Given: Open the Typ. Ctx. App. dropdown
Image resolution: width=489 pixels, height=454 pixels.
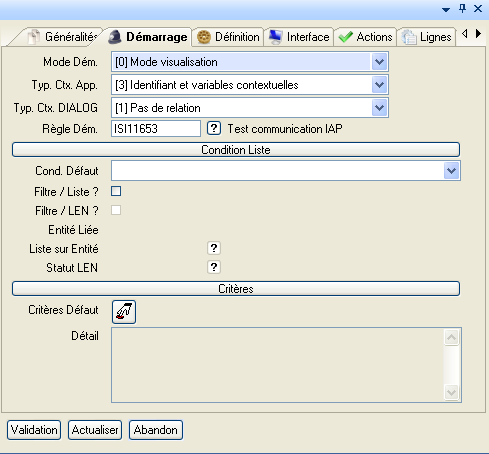Looking at the screenshot, I should click(x=379, y=85).
